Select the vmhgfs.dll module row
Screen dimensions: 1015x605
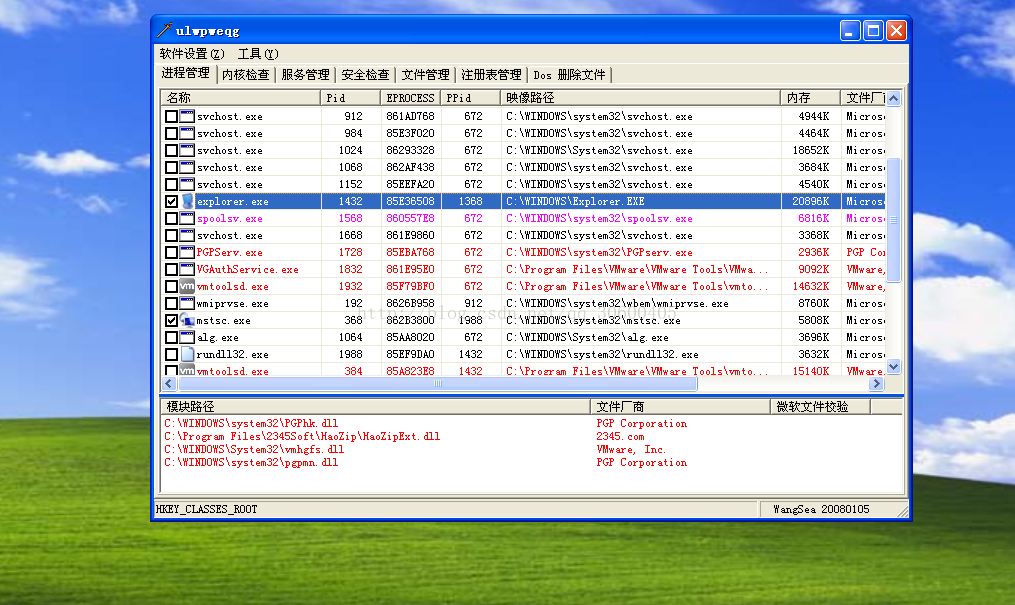(254, 449)
